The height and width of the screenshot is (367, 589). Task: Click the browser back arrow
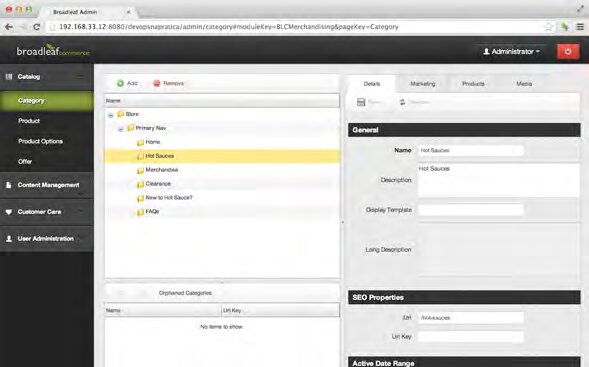[9, 27]
